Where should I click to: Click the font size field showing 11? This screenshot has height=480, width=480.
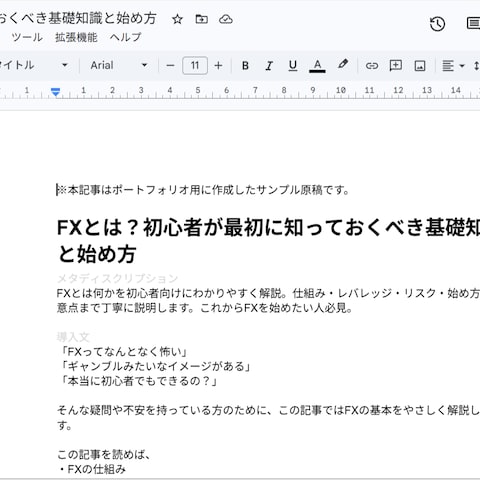(195, 66)
